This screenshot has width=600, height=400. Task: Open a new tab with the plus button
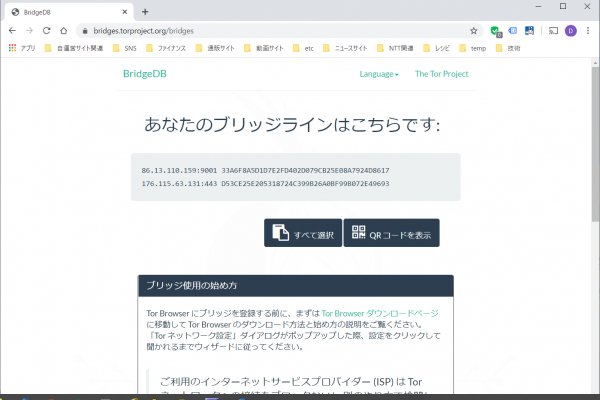[x=145, y=11]
